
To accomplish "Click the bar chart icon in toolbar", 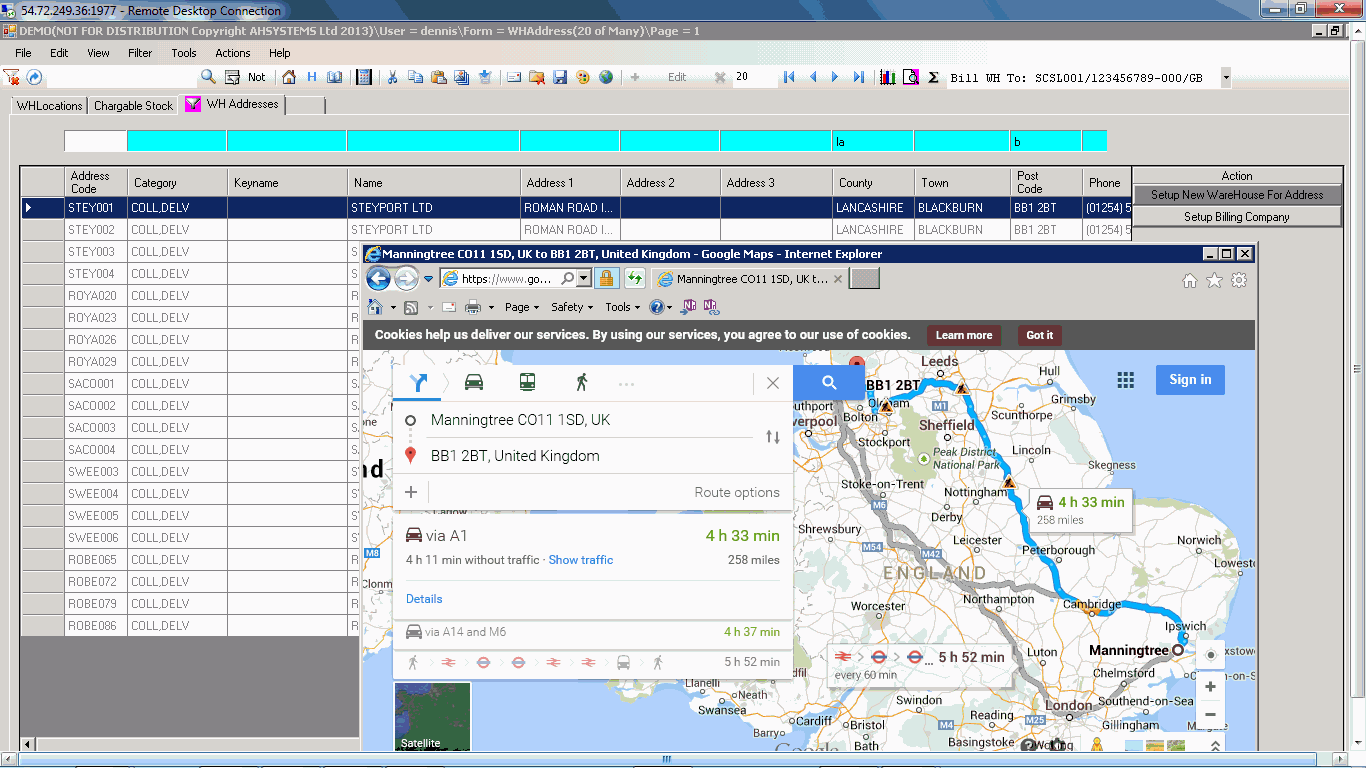I will pos(887,77).
